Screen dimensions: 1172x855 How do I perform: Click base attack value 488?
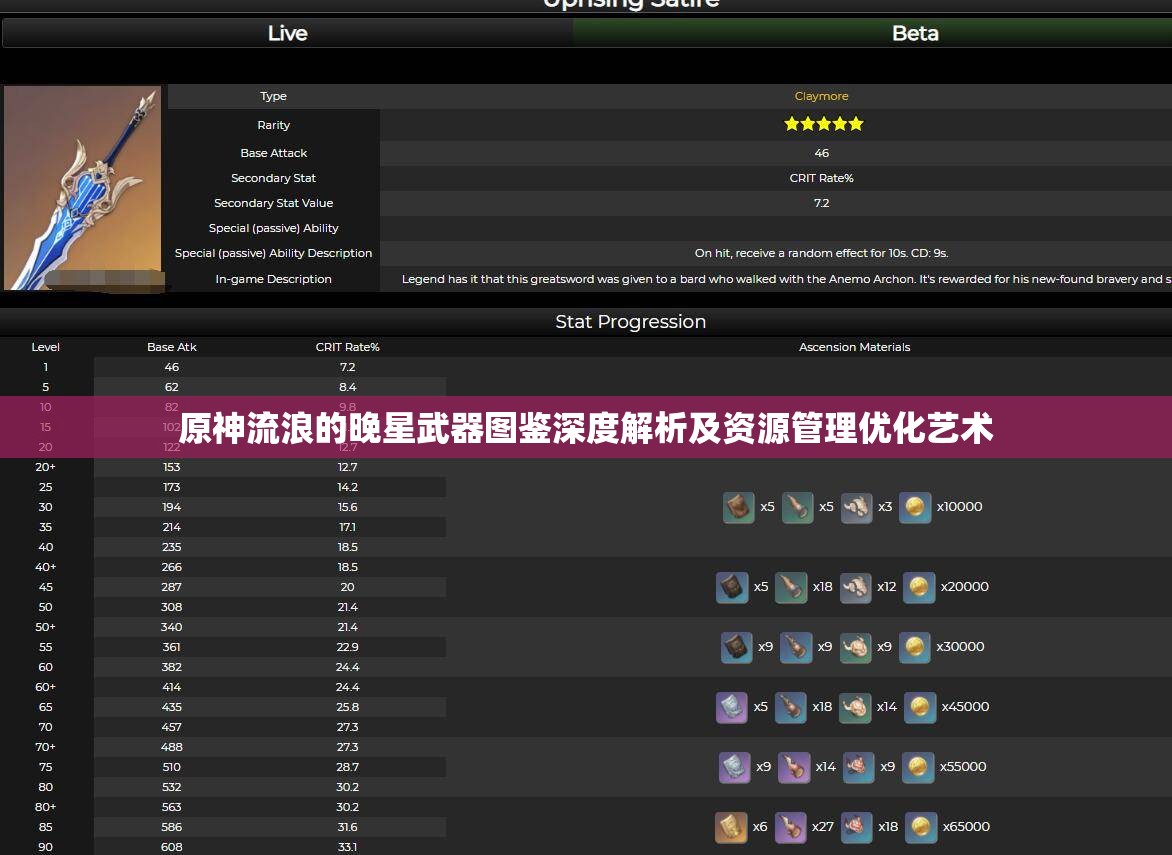(x=172, y=747)
